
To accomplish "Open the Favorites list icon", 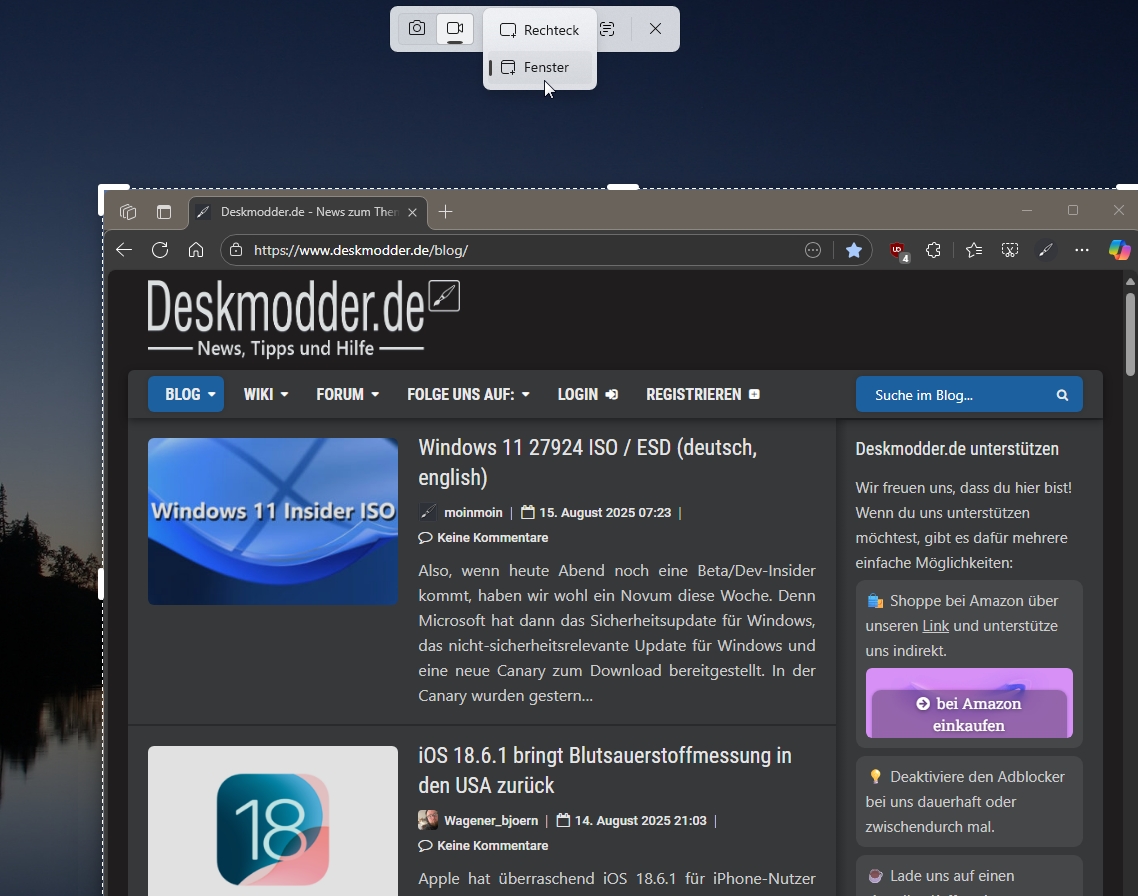I will pos(974,250).
